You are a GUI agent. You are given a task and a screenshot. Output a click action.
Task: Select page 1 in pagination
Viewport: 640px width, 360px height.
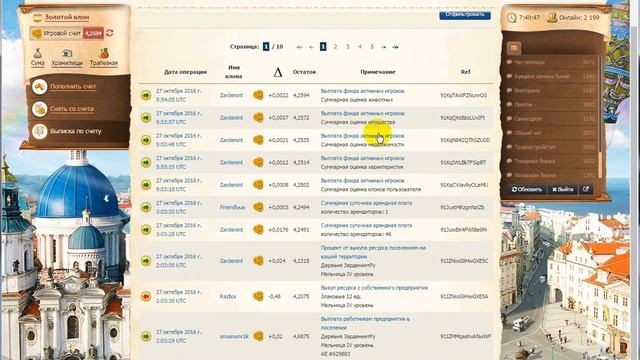point(323,47)
